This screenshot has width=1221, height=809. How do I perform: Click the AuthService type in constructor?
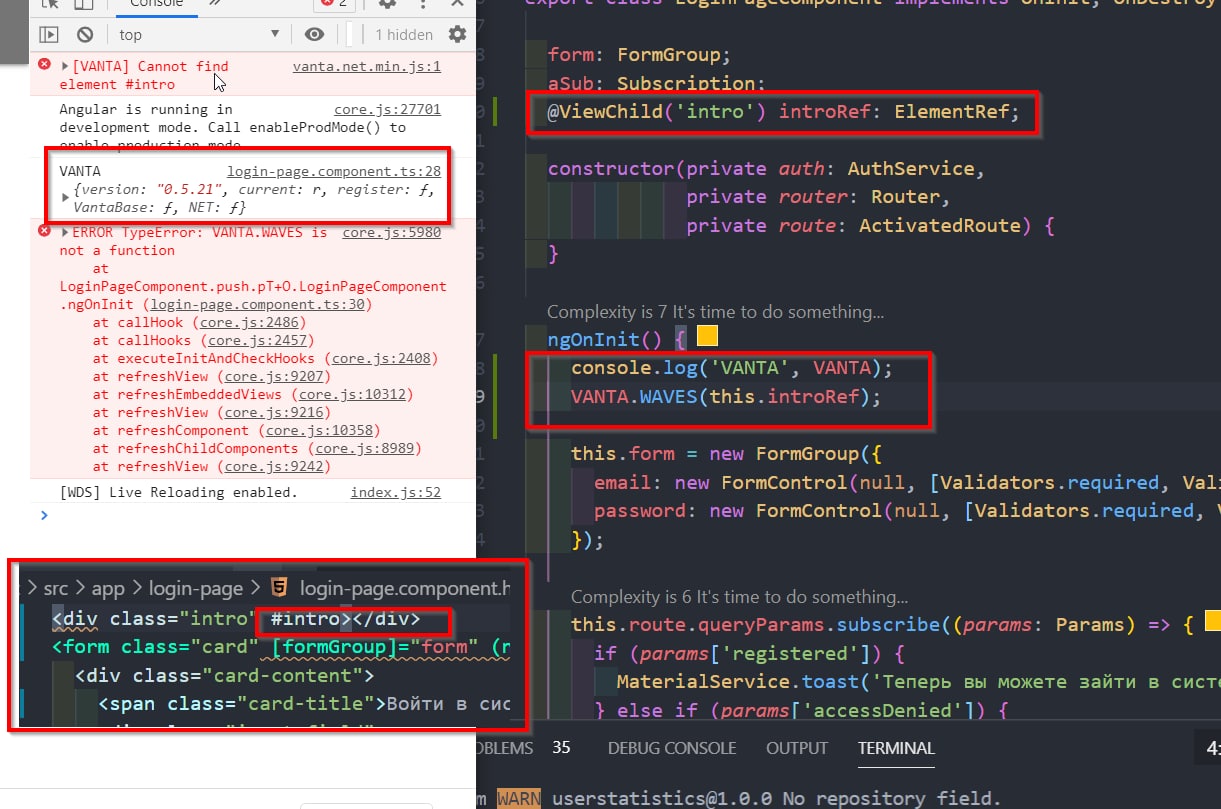(x=911, y=168)
